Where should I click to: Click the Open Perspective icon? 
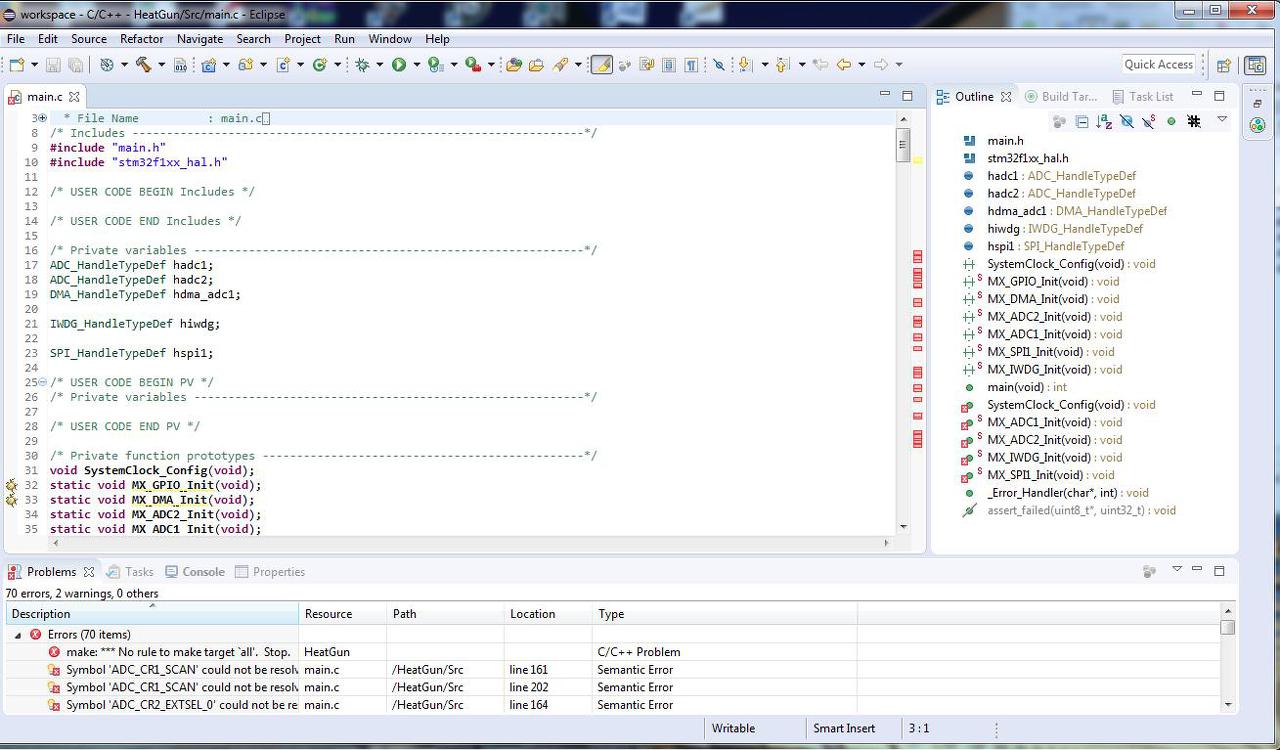pos(1223,65)
